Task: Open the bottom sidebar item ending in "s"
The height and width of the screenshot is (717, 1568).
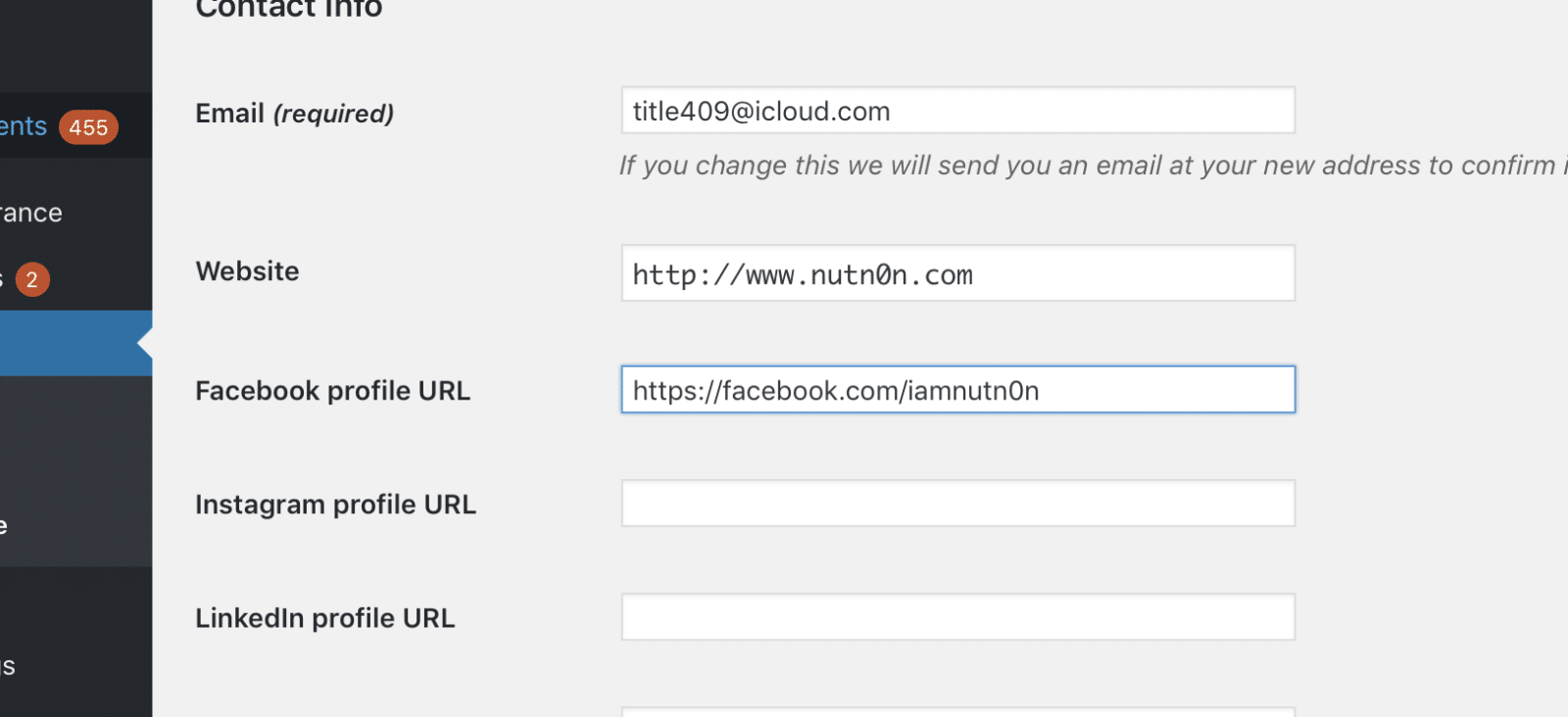Action: tap(8, 667)
